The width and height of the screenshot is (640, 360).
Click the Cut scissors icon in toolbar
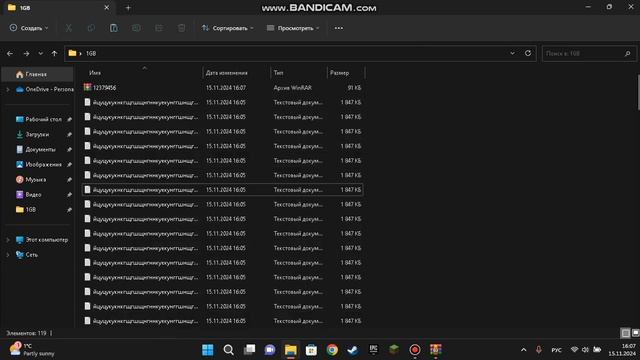point(69,28)
